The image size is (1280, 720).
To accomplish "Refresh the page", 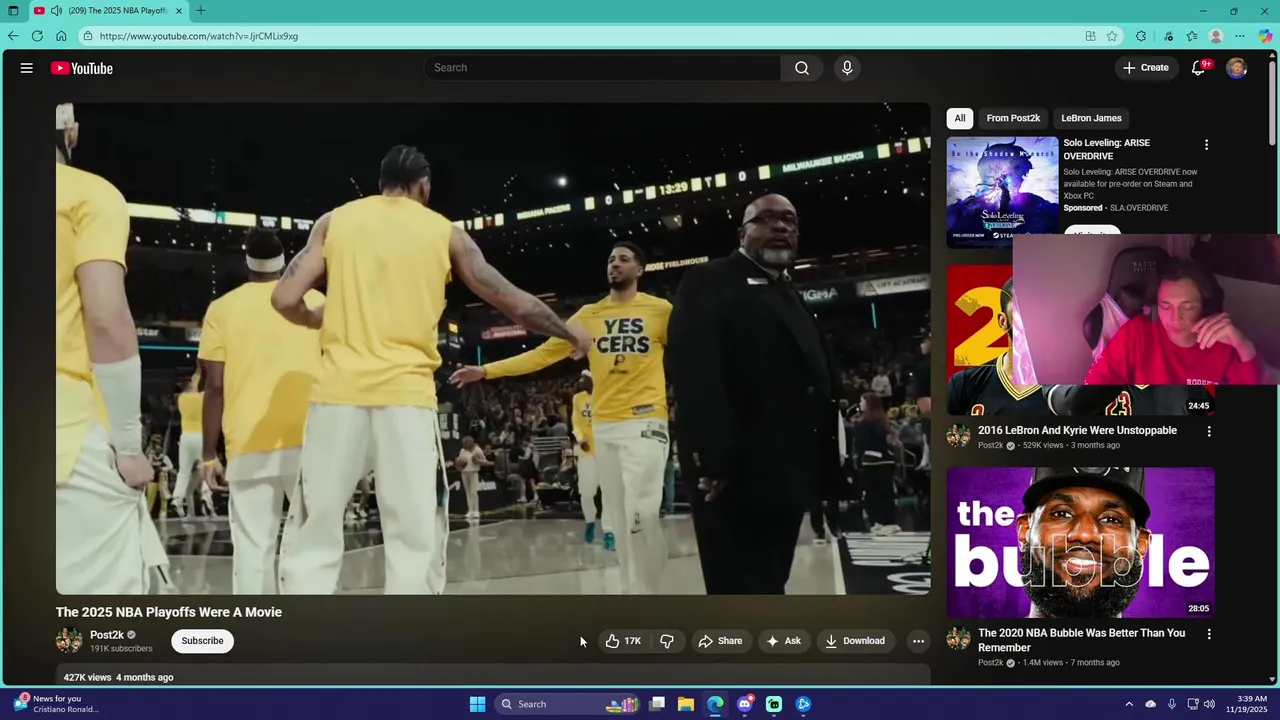I will pyautogui.click(x=37, y=36).
